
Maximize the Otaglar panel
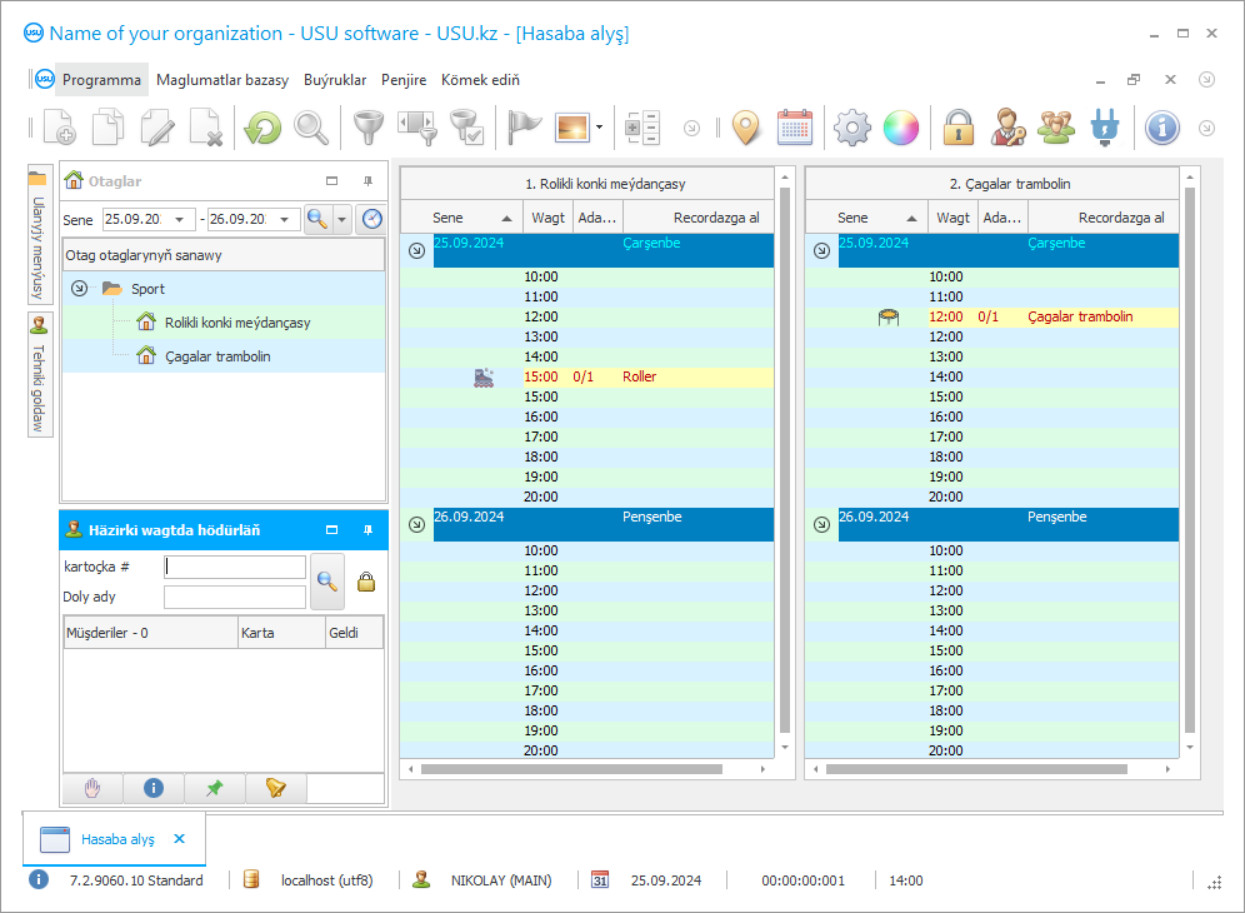point(332,181)
